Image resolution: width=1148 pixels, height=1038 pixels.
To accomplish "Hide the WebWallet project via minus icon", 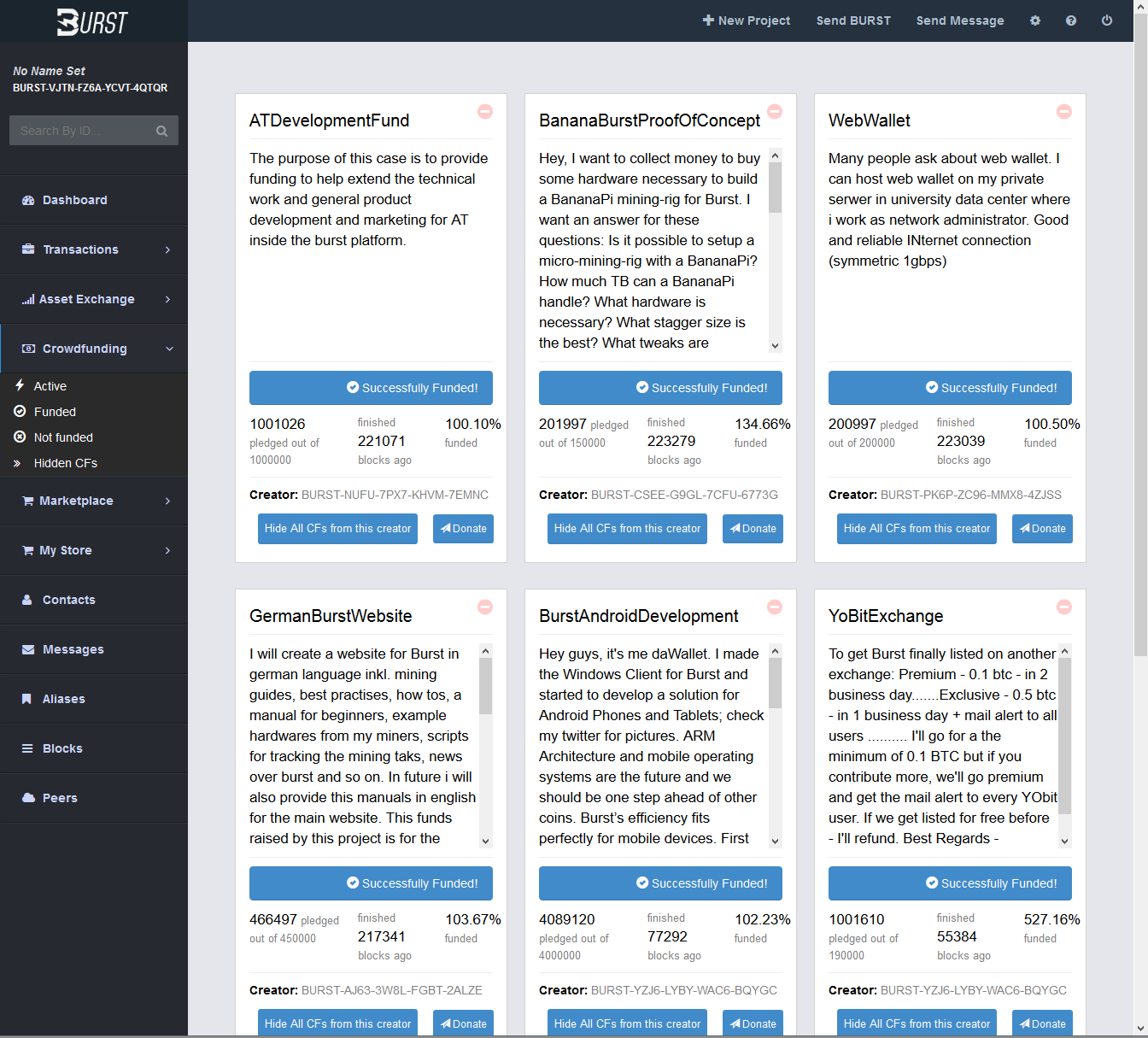I will (x=1064, y=111).
